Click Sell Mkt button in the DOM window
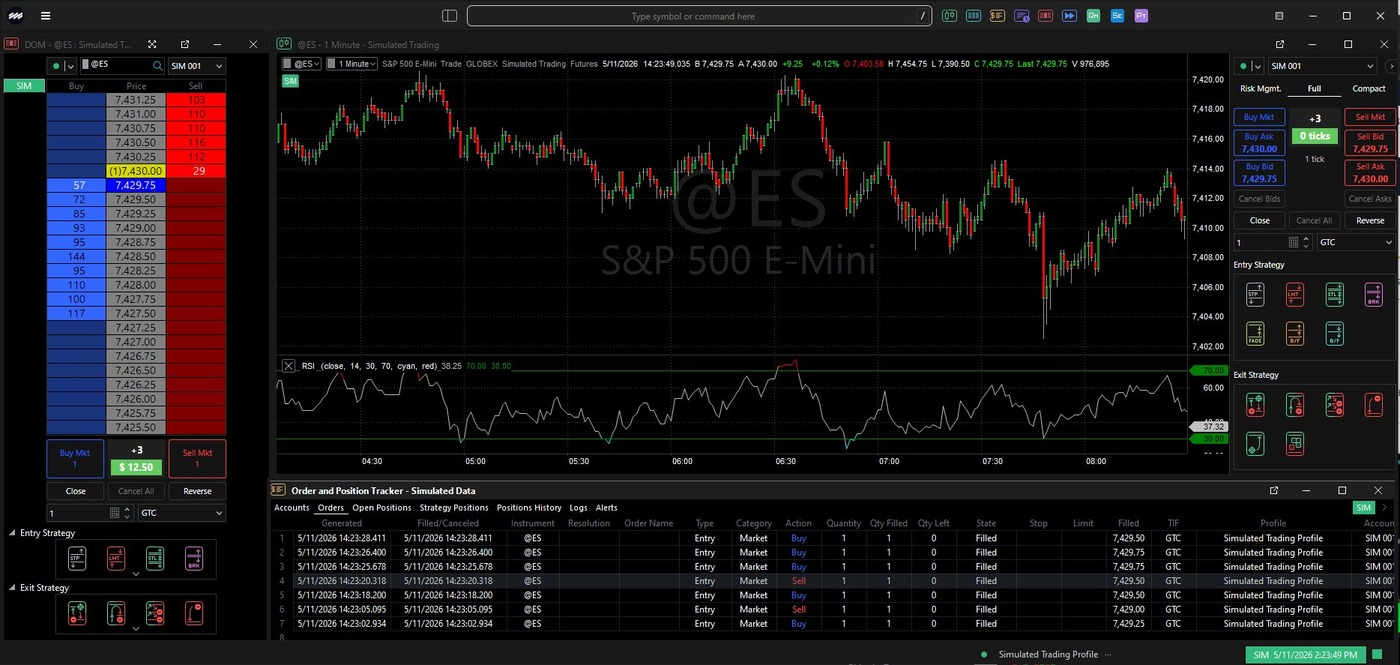Viewport: 1400px width, 665px height. (197, 459)
